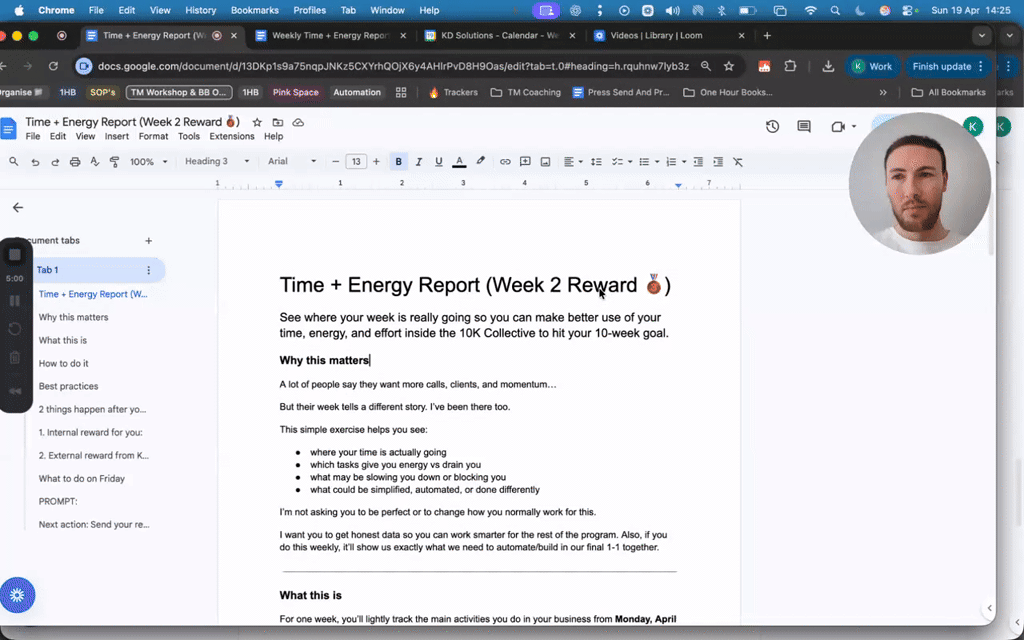This screenshot has height=640, width=1024.
Task: Jump to 'Best practices' outline heading
Action: [68, 387]
